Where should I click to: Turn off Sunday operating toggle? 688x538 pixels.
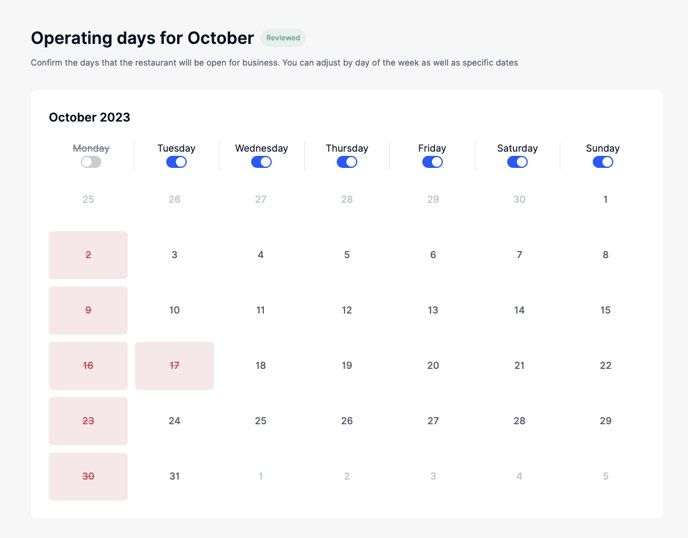pyautogui.click(x=603, y=162)
